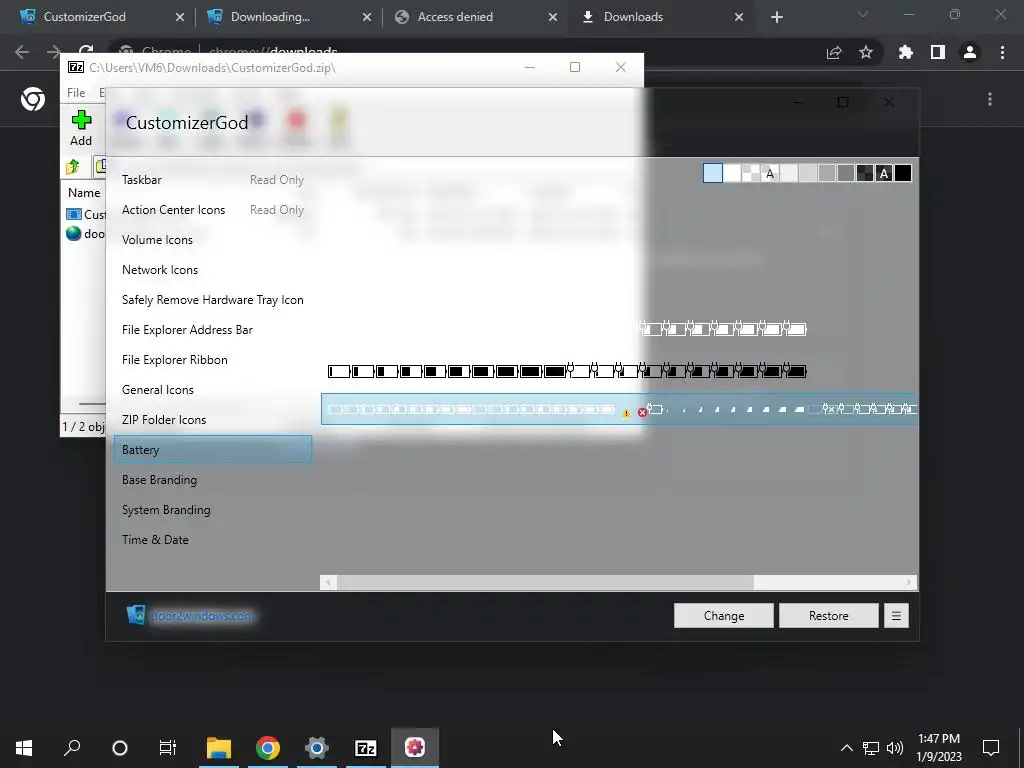Choose the light checkerboard swatch
Screen dimensions: 1024x768
751,173
